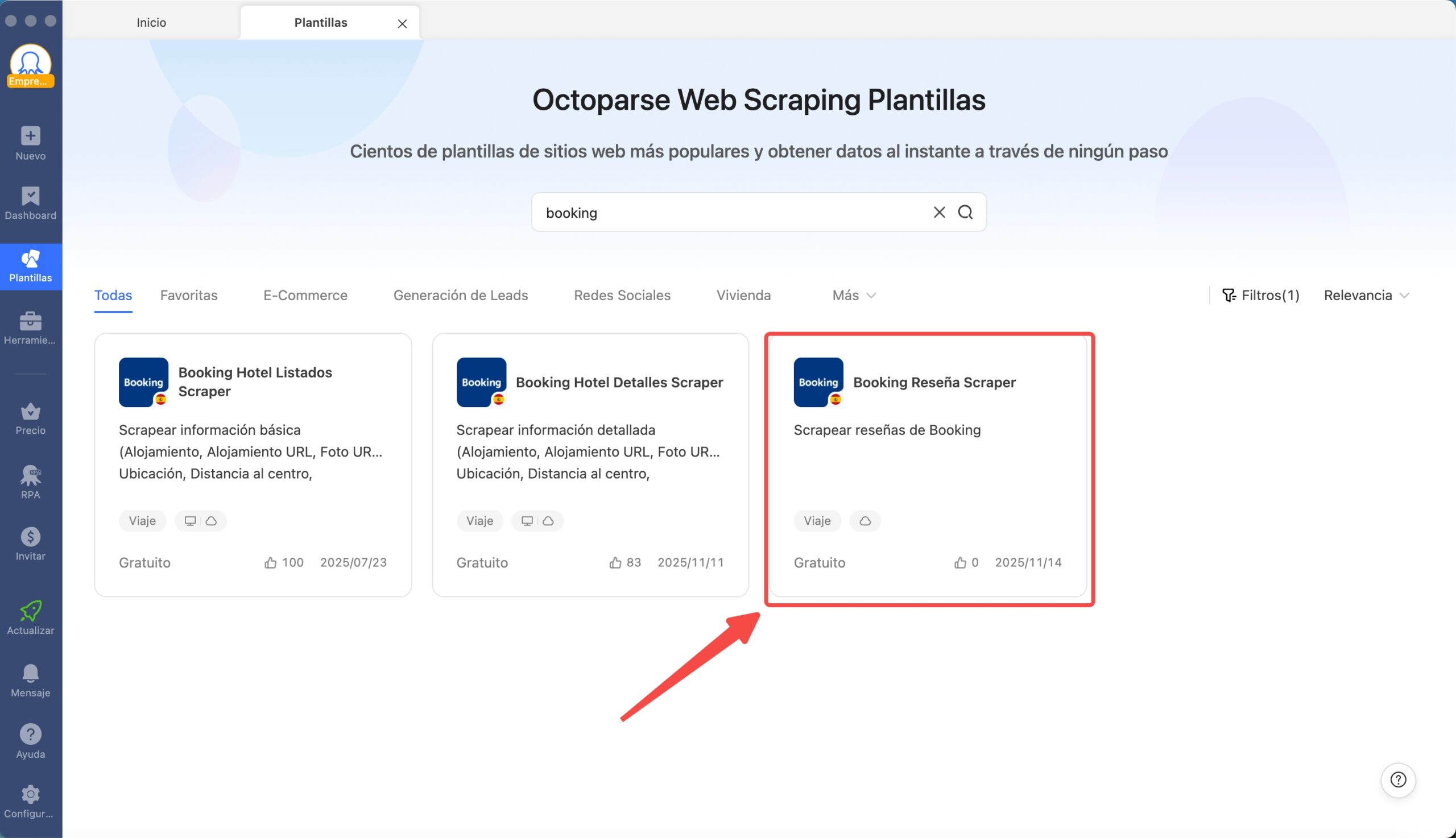Viewport: 1456px width, 838px height.
Task: Select the Precio sidebar icon
Action: 30,413
